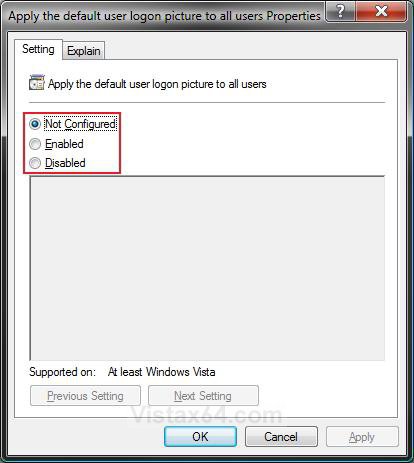This screenshot has height=463, width=414.
Task: Select the Disabled radio option
Action: [x=35, y=163]
